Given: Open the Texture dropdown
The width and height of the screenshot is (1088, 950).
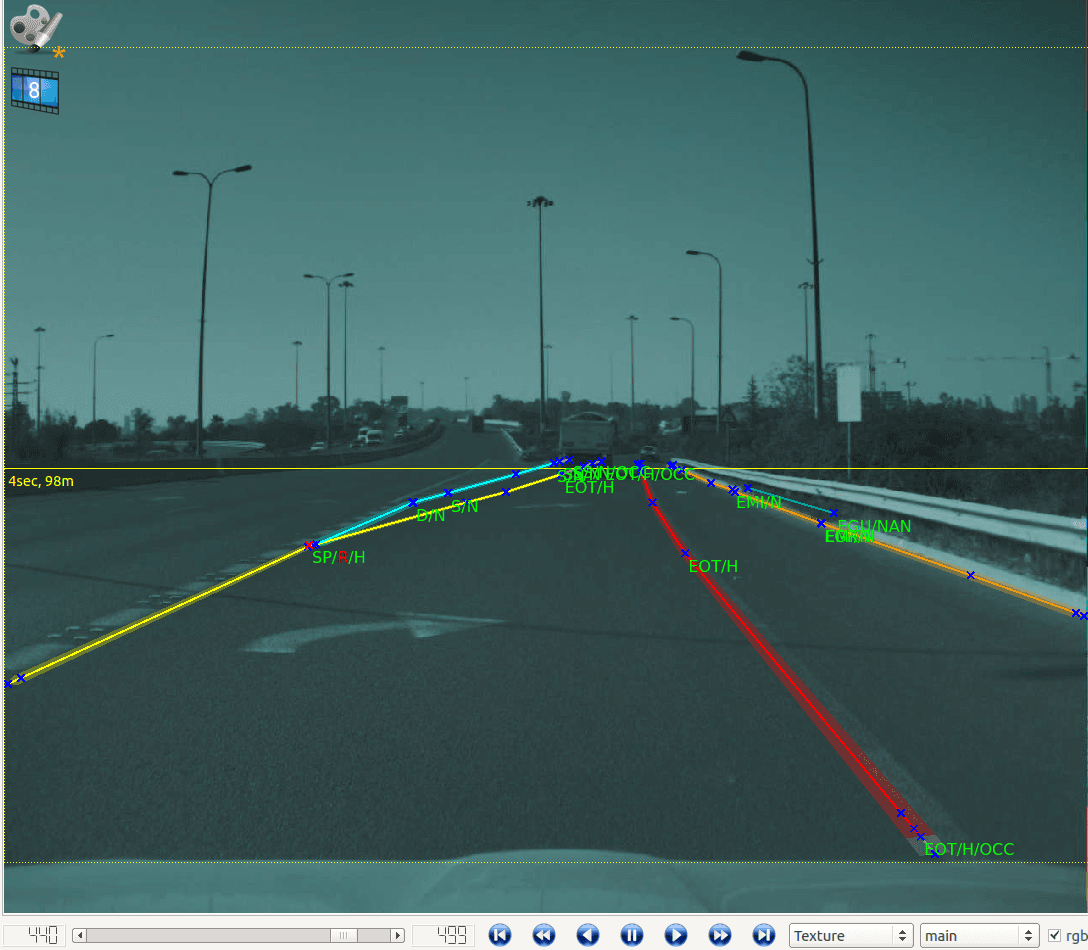Looking at the screenshot, I should point(851,935).
